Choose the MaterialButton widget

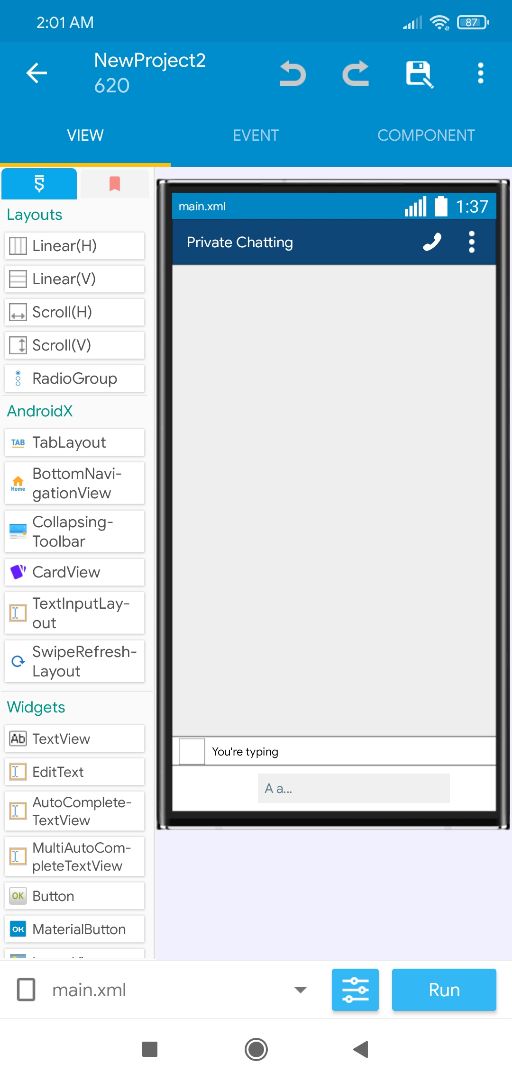74,929
